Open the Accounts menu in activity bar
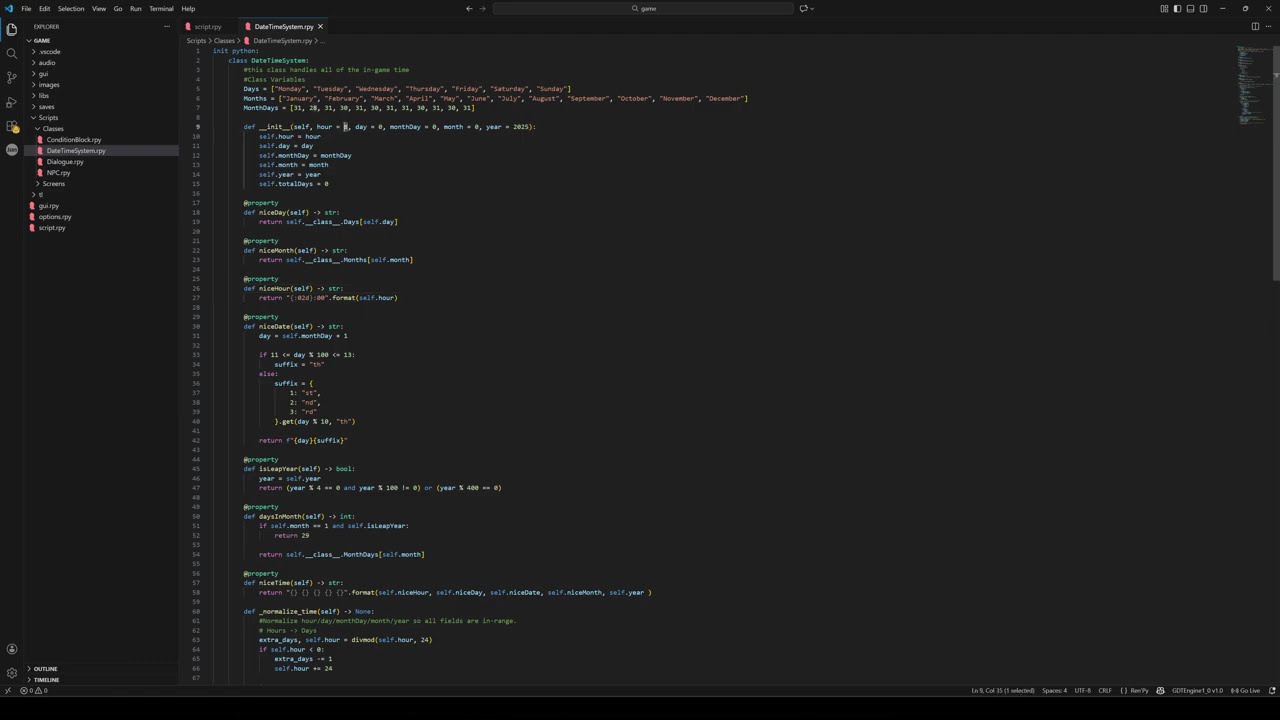This screenshot has height=720, width=1280. [12, 649]
